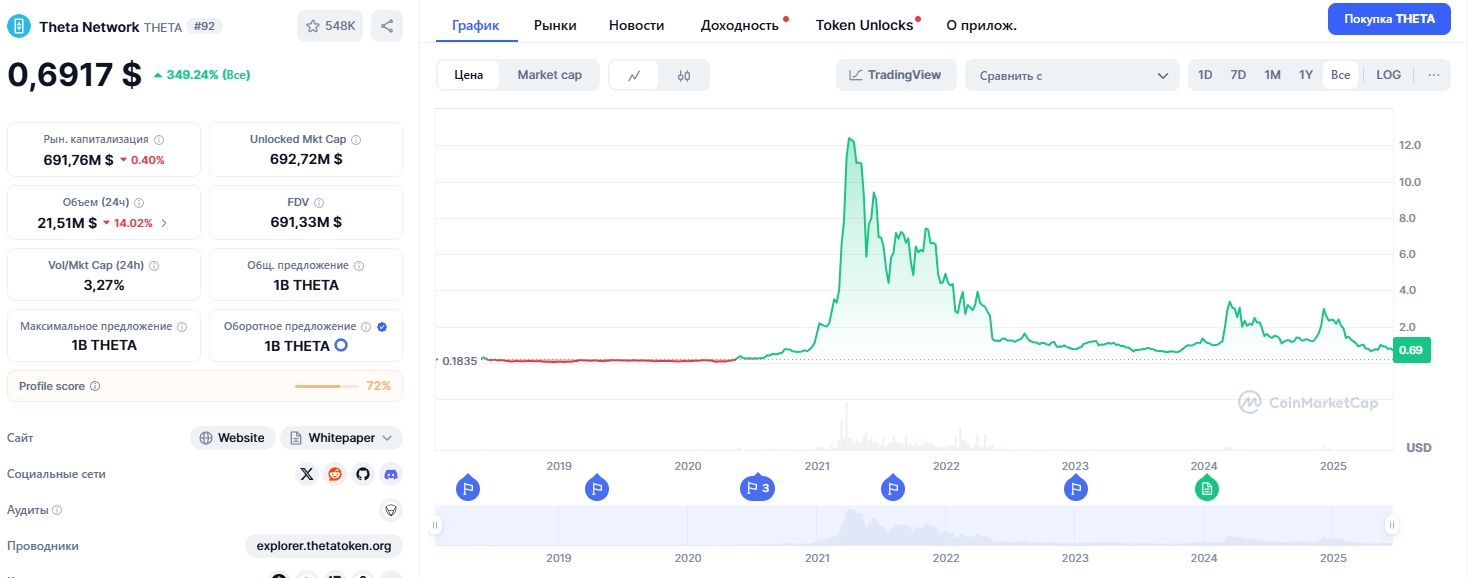Open the Рынки tab
1468x578 pixels.
555,25
